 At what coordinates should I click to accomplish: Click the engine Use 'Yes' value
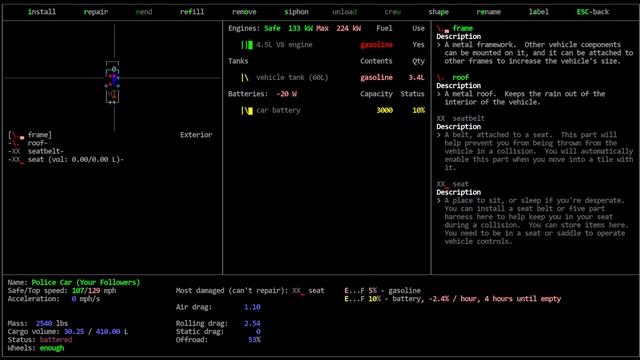point(418,45)
